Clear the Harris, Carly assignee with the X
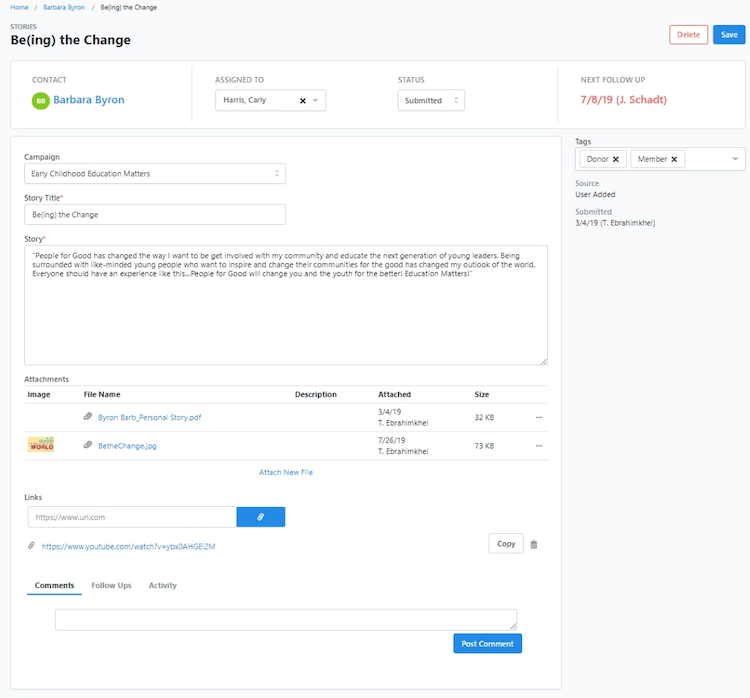This screenshot has width=750, height=698. 303,100
